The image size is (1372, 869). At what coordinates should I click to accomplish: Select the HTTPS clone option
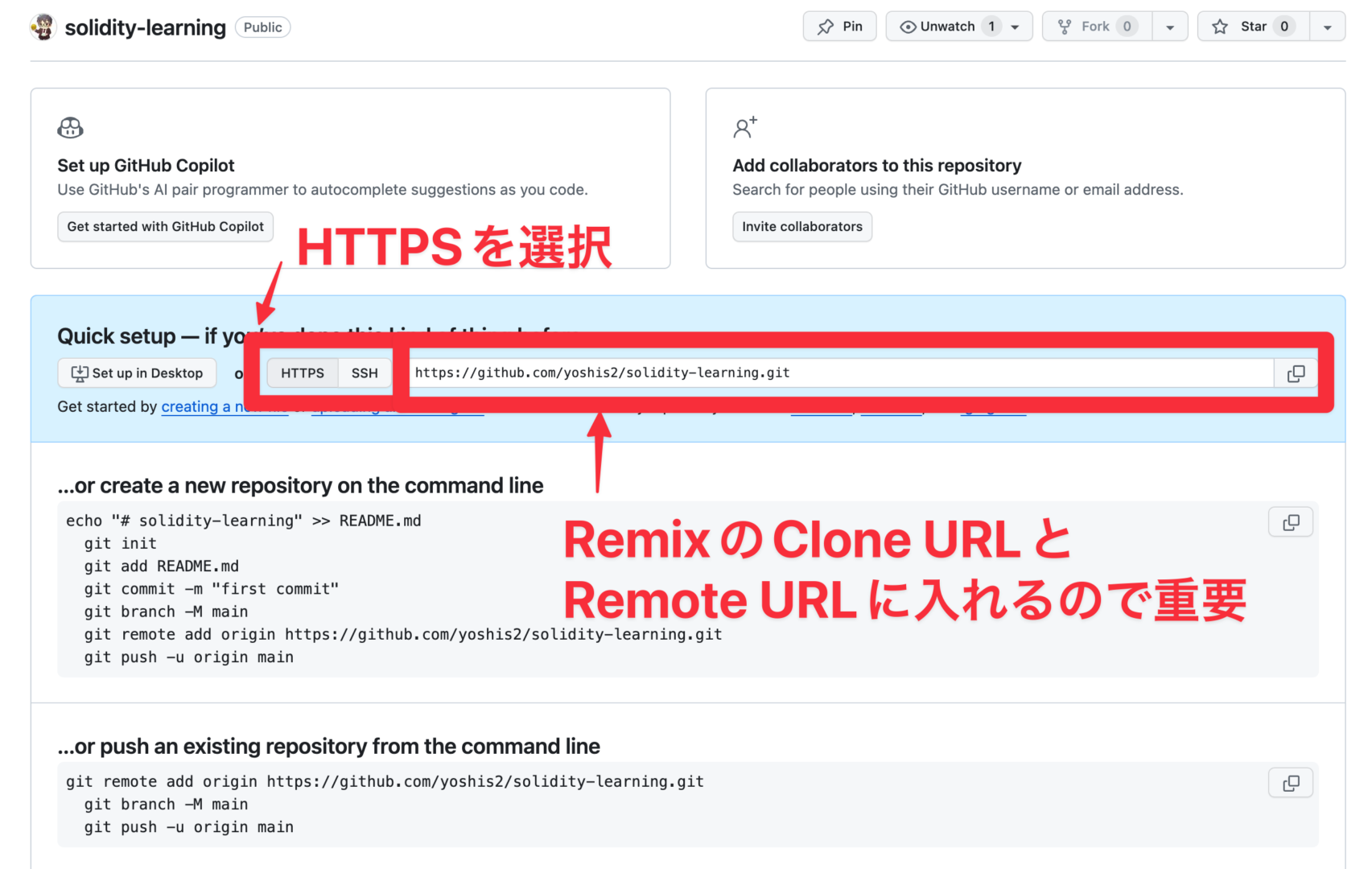coord(303,373)
